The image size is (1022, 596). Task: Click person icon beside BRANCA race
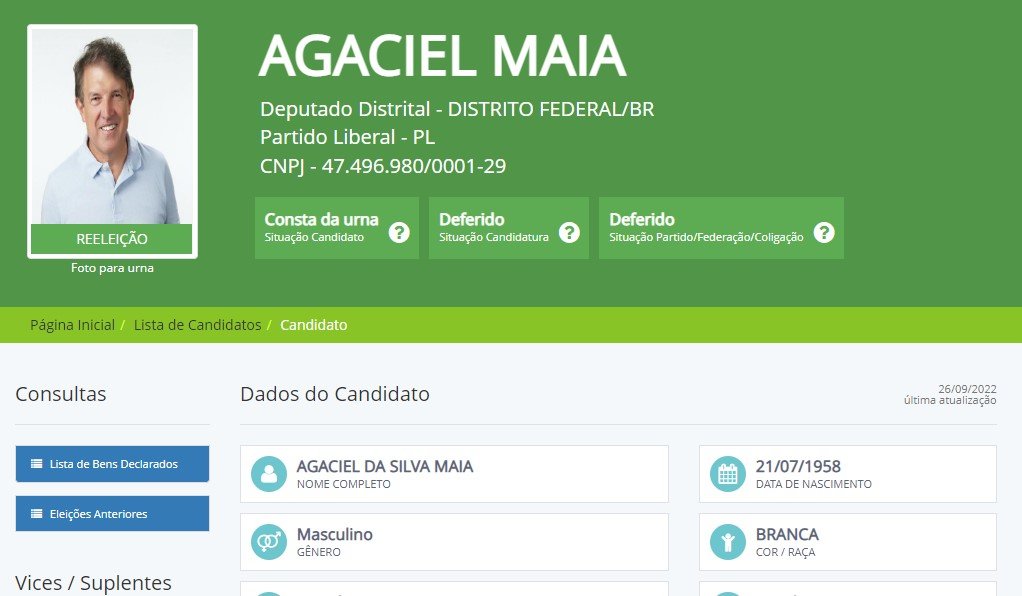point(728,542)
